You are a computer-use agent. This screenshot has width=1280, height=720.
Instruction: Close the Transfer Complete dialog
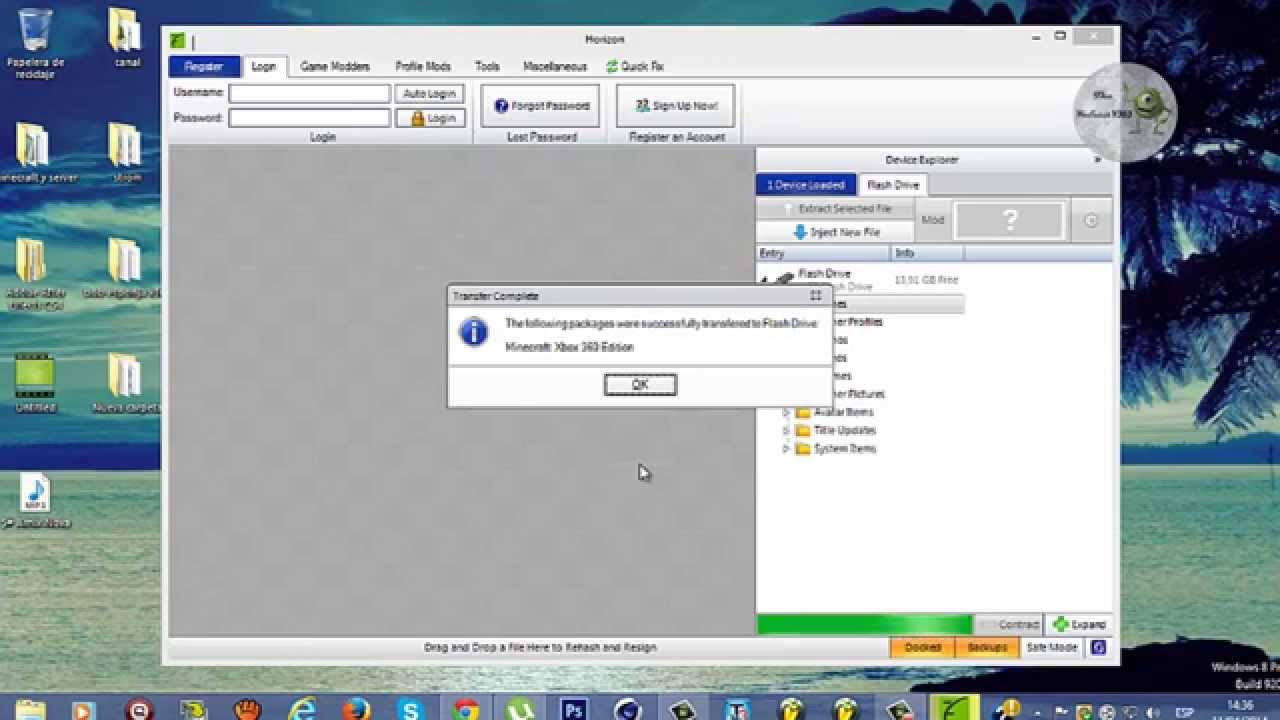click(x=815, y=295)
